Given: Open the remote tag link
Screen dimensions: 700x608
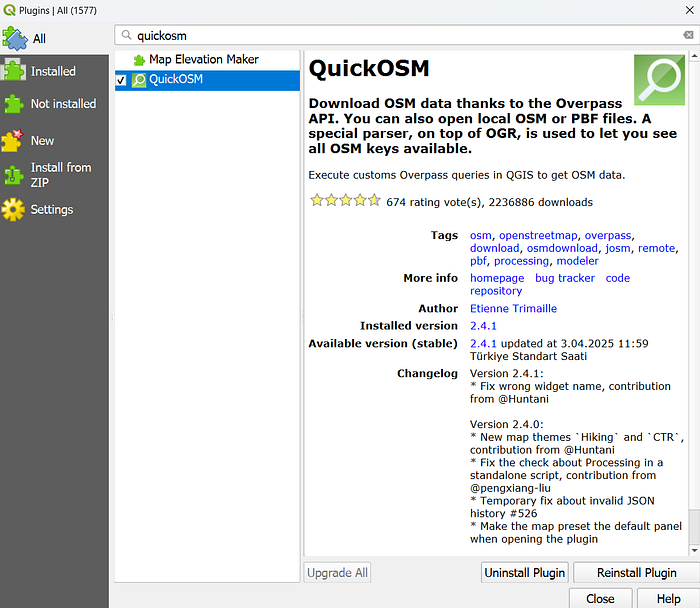Looking at the screenshot, I should (x=656, y=248).
